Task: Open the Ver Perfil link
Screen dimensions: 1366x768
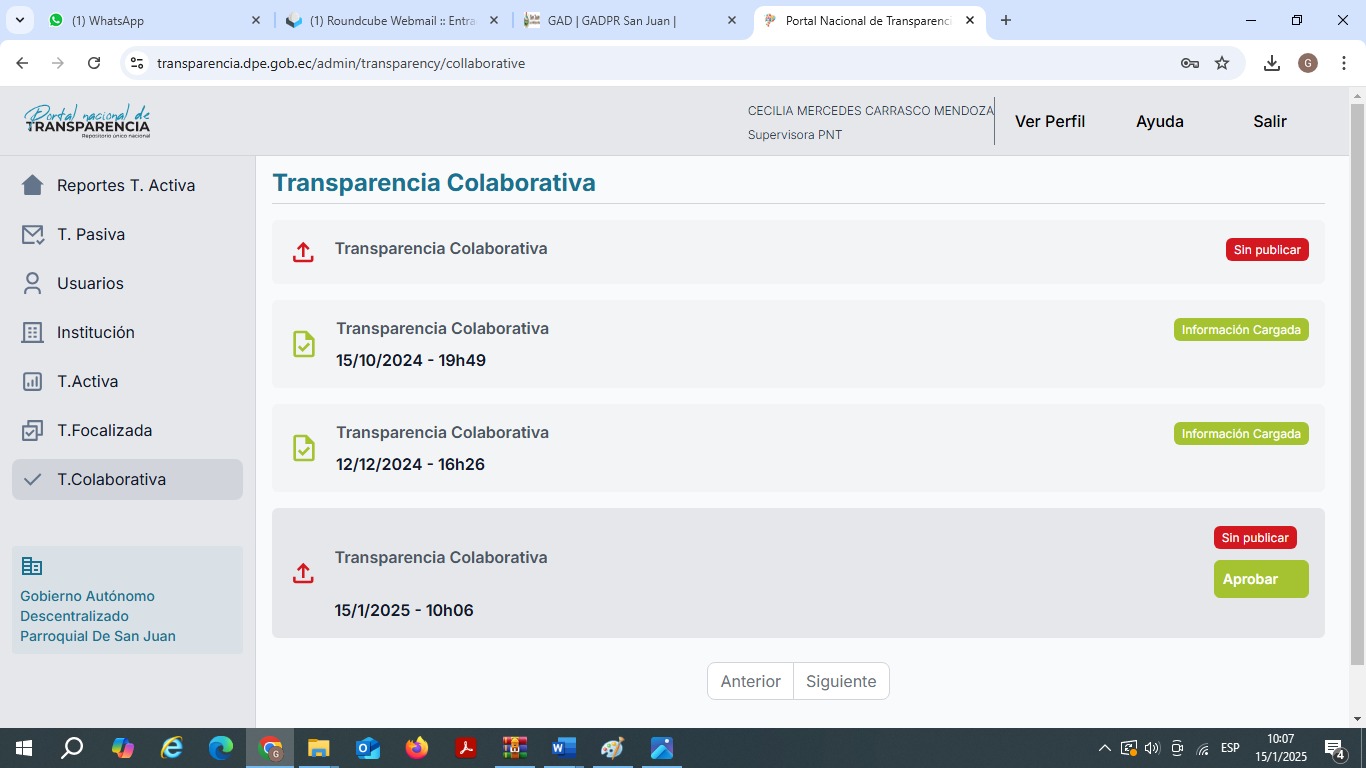Action: (1049, 121)
